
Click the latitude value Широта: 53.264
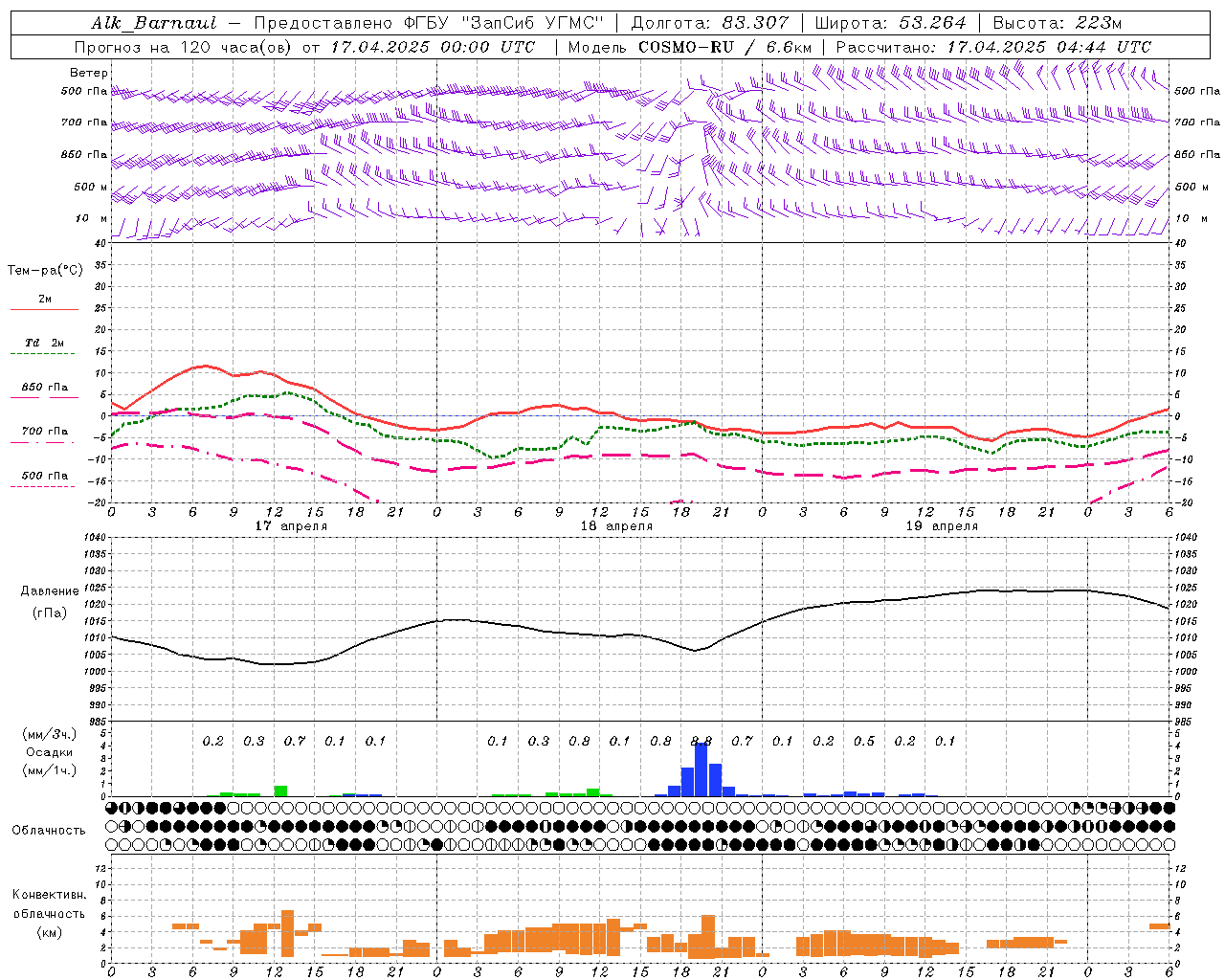(x=890, y=23)
